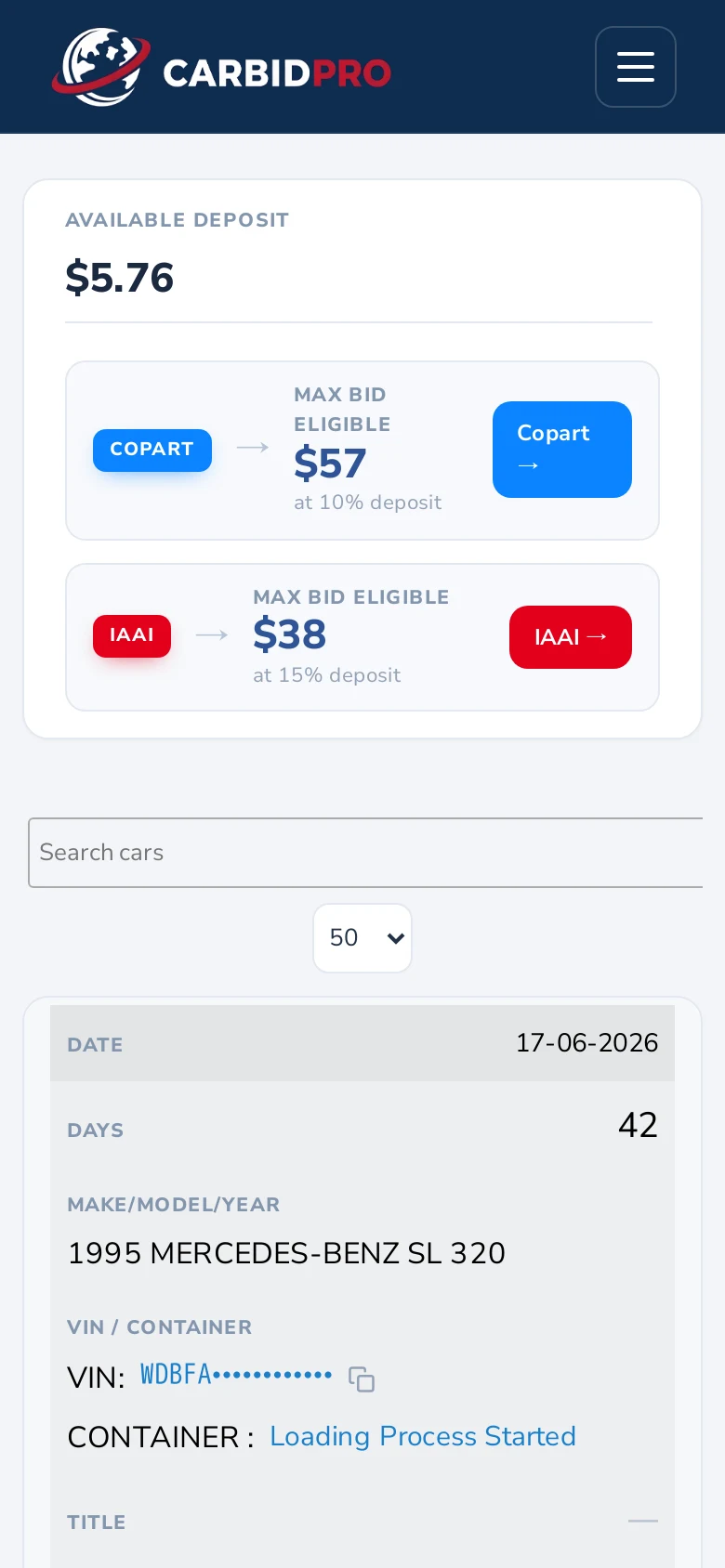Click the title dash placeholder
The image size is (725, 1568).
click(643, 1521)
